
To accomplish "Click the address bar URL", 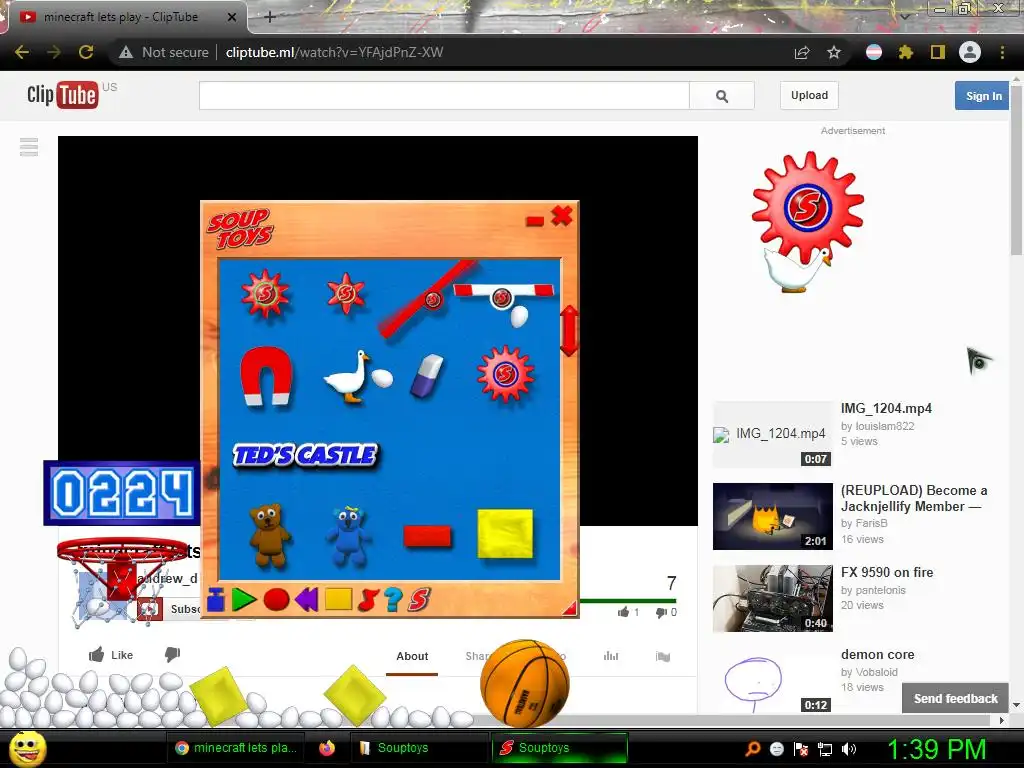I will (x=334, y=52).
